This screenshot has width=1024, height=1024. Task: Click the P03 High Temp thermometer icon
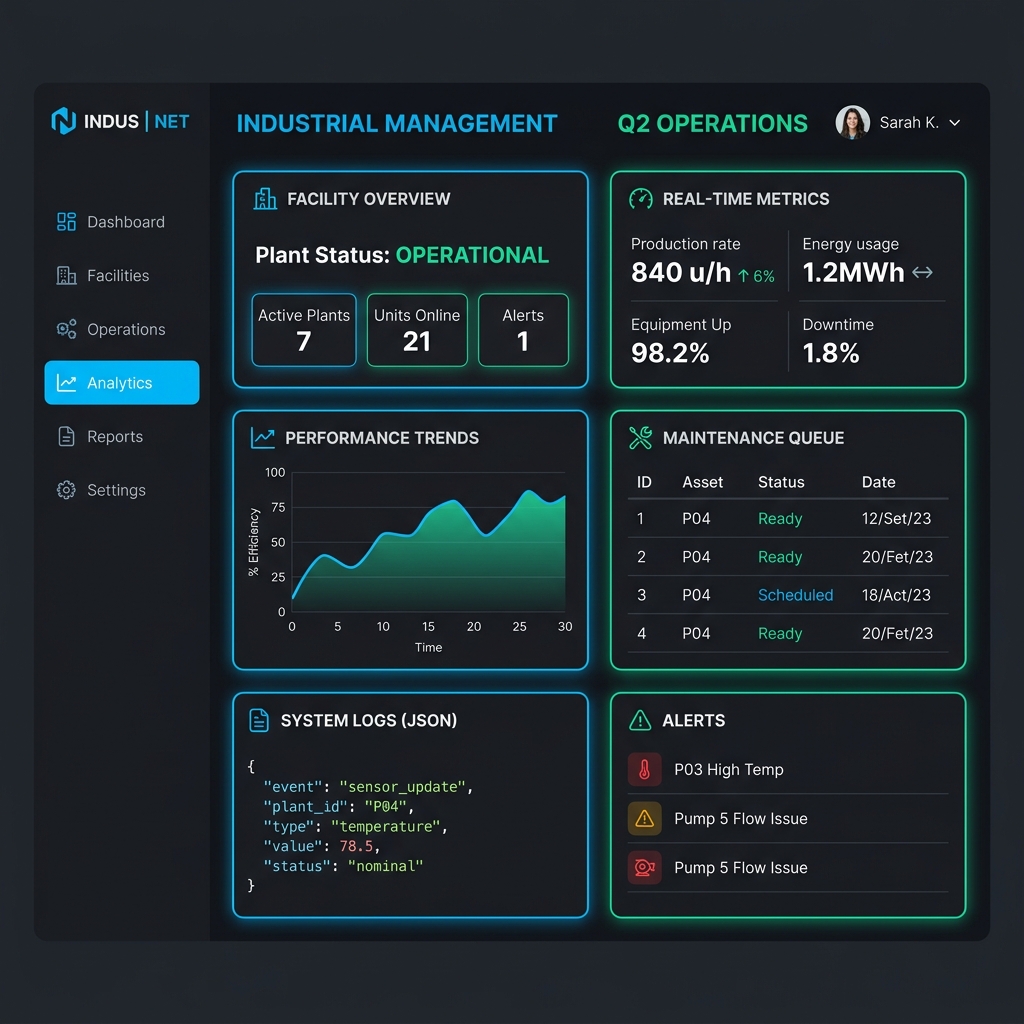pyautogui.click(x=644, y=769)
